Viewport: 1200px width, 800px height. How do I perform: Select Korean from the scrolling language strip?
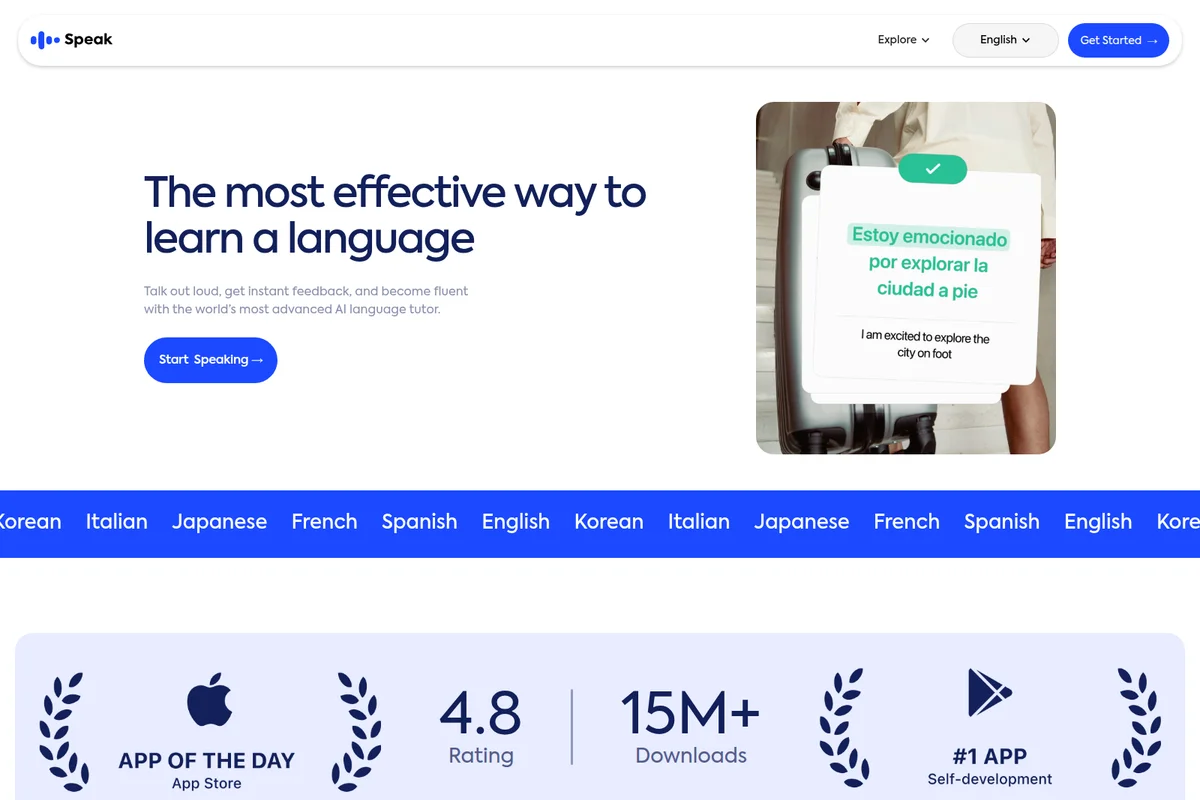click(608, 521)
